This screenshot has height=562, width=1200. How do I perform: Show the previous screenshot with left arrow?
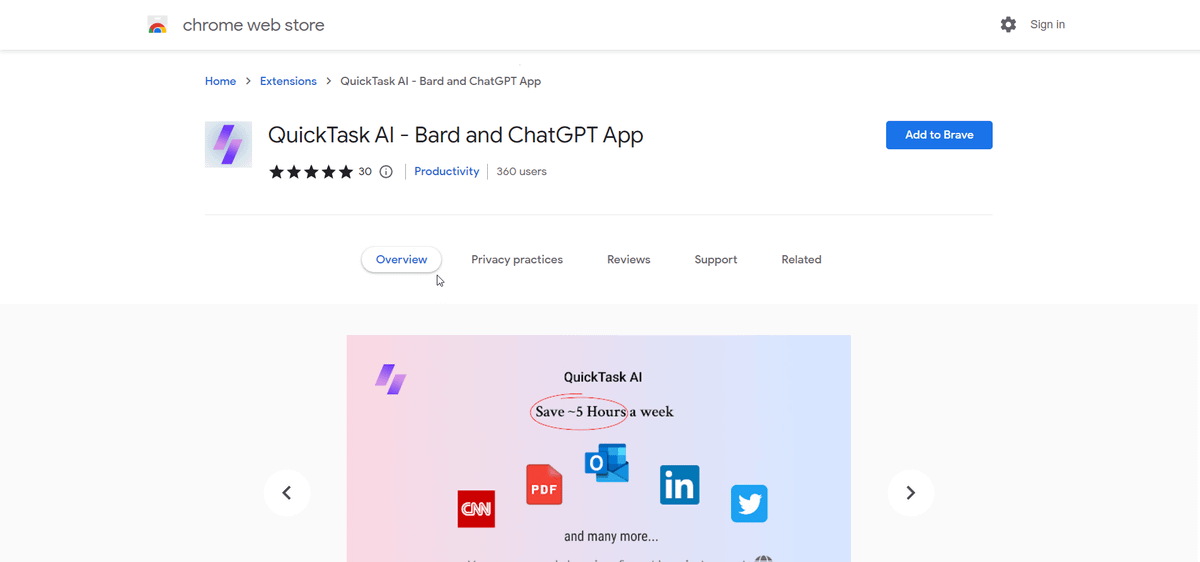(287, 493)
